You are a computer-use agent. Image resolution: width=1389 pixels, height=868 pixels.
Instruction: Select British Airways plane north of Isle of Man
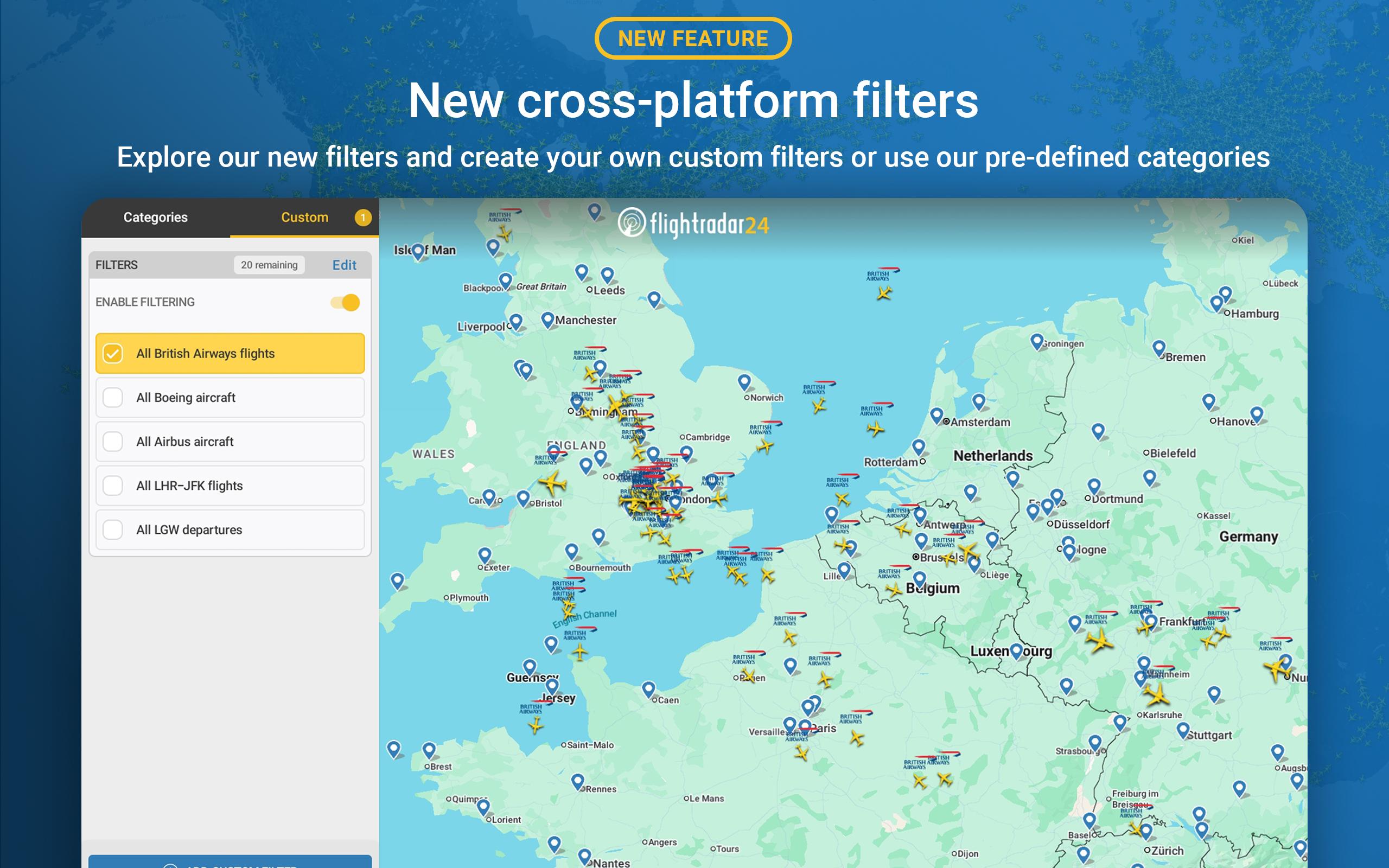tap(505, 233)
